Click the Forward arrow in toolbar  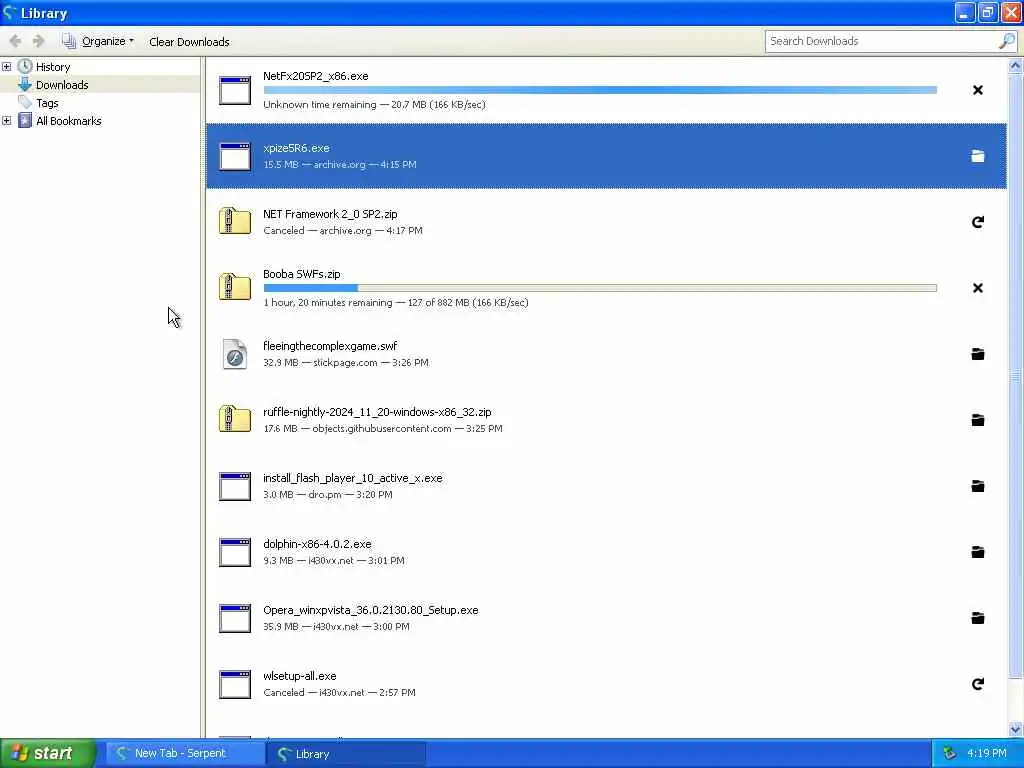point(39,41)
